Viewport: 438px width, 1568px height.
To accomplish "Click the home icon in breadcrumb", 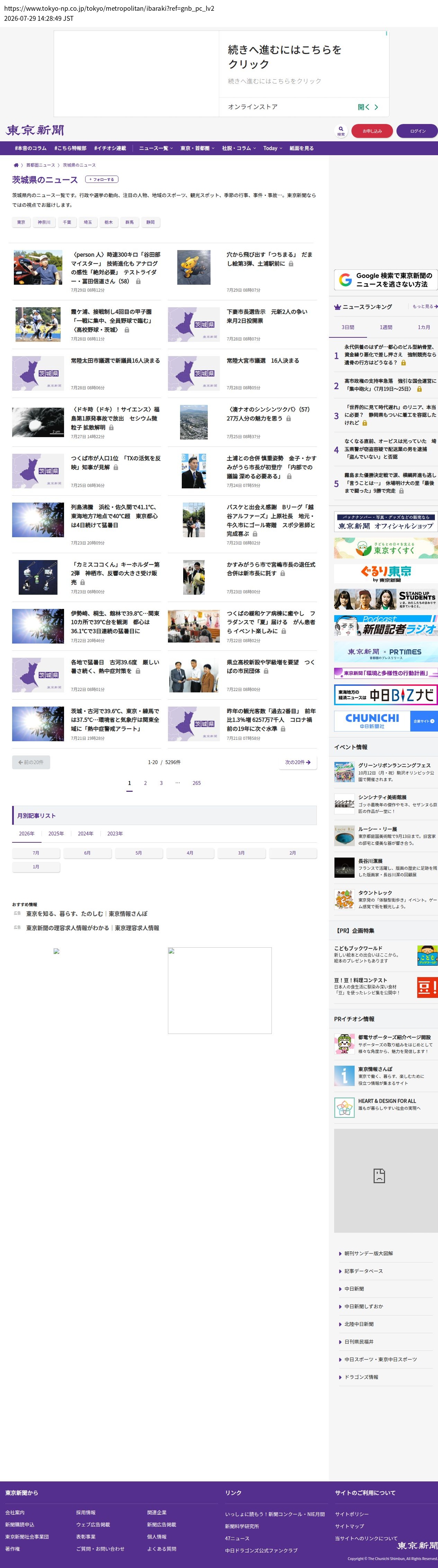I will click(x=16, y=165).
